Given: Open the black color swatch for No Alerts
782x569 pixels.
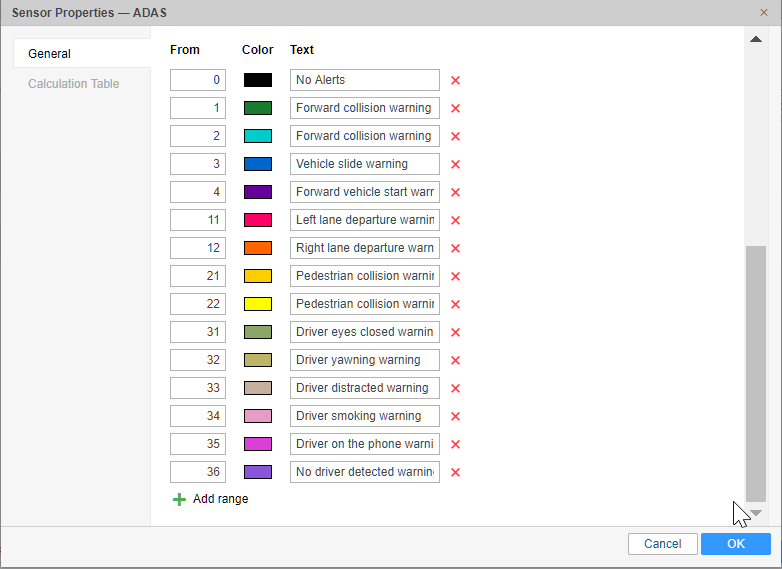Looking at the screenshot, I should (257, 80).
